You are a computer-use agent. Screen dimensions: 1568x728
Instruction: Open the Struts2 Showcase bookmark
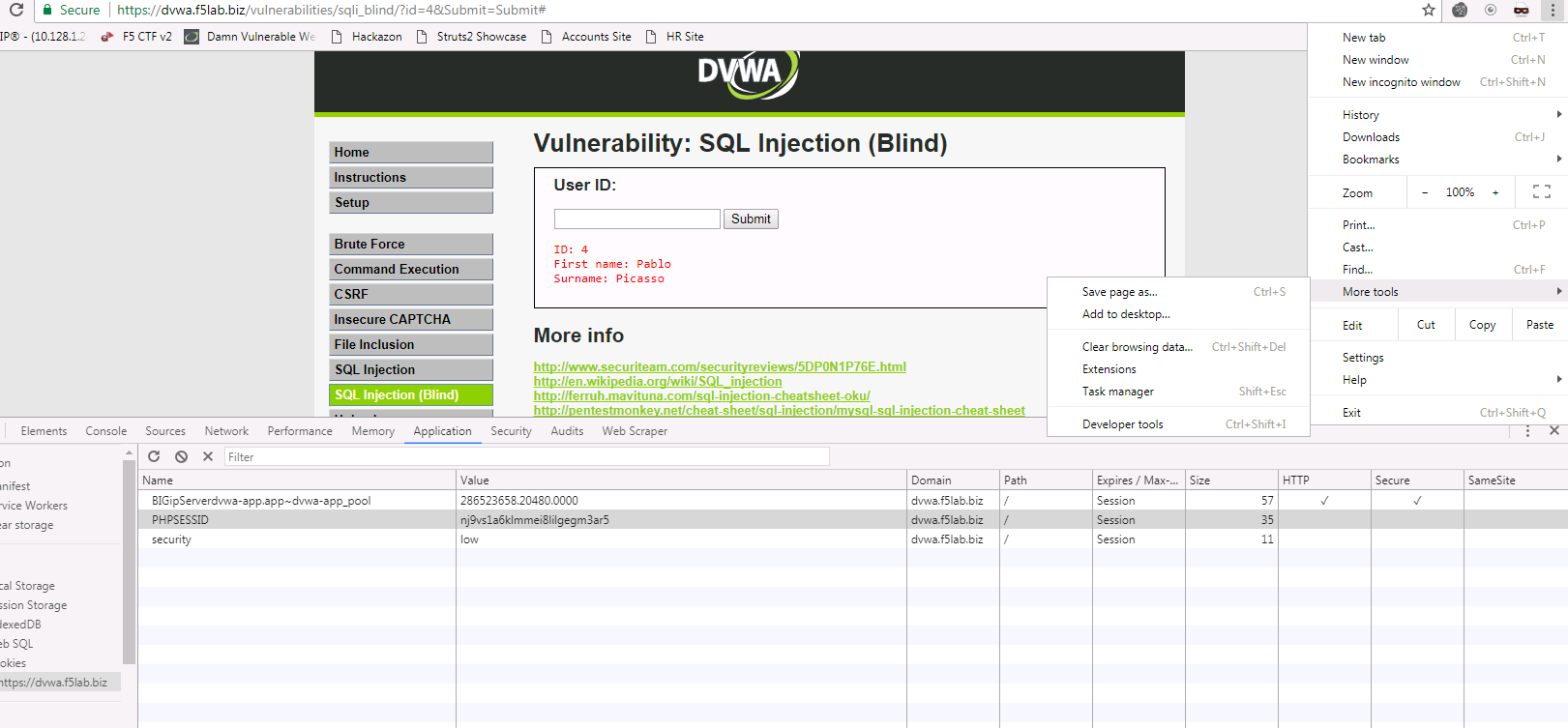click(x=472, y=37)
